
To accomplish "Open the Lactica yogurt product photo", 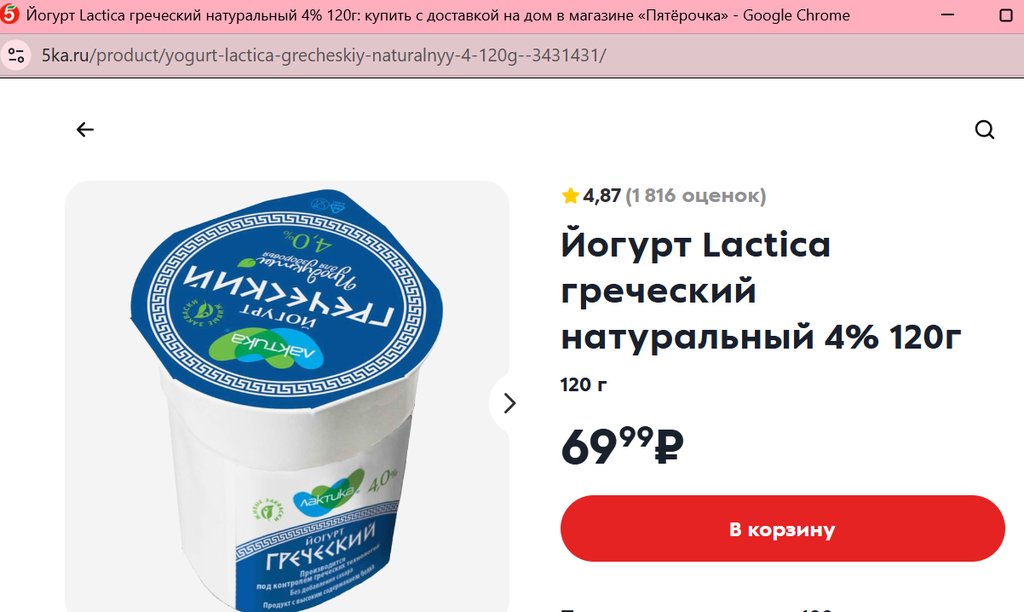I will [x=287, y=396].
